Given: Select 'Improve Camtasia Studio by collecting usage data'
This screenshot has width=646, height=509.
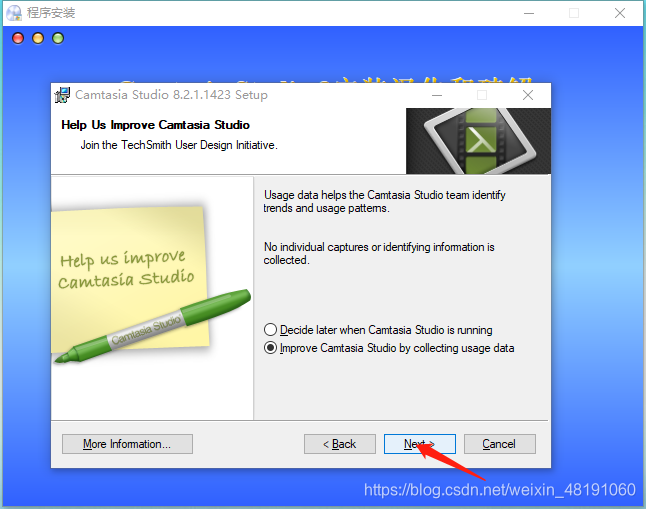Looking at the screenshot, I should point(389,348).
